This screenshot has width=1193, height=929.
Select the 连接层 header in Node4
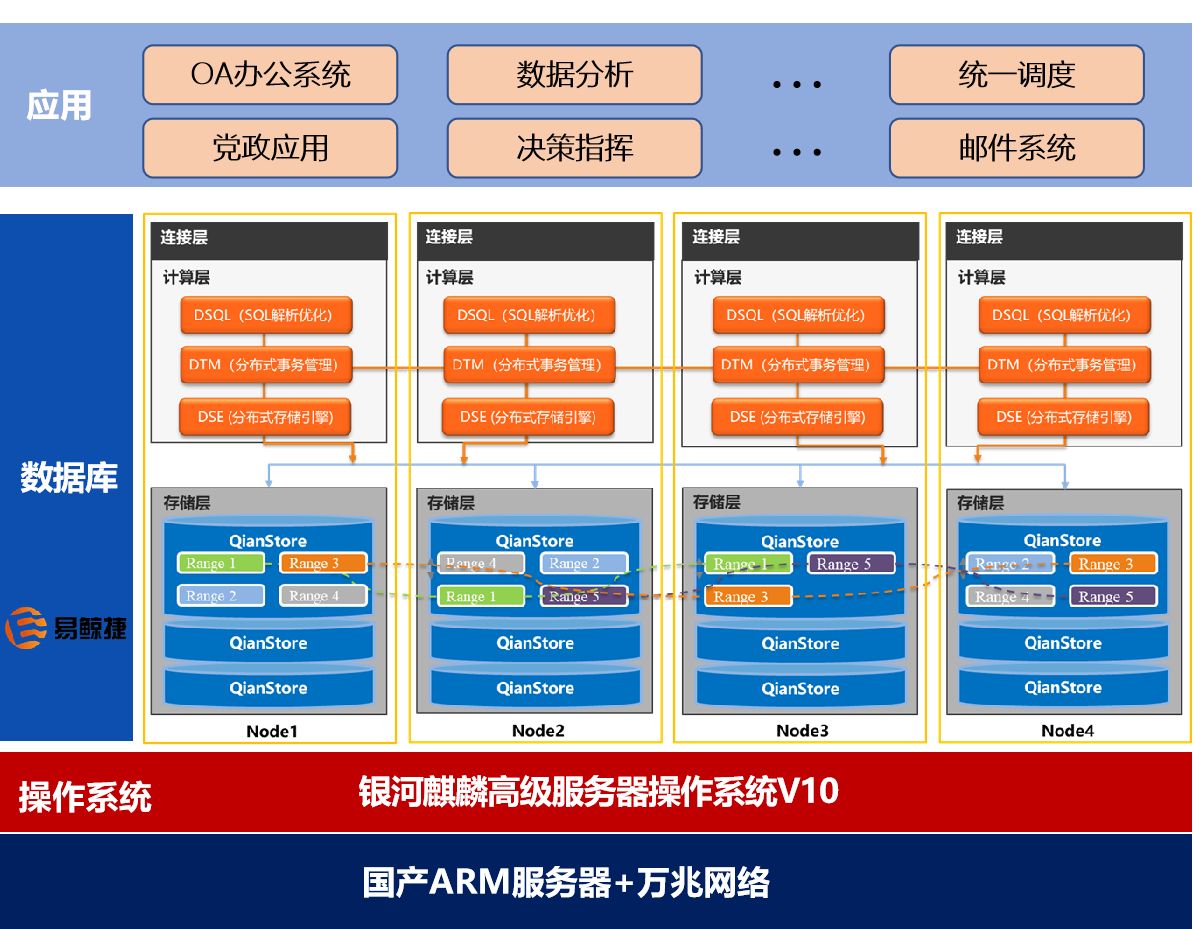point(1064,240)
